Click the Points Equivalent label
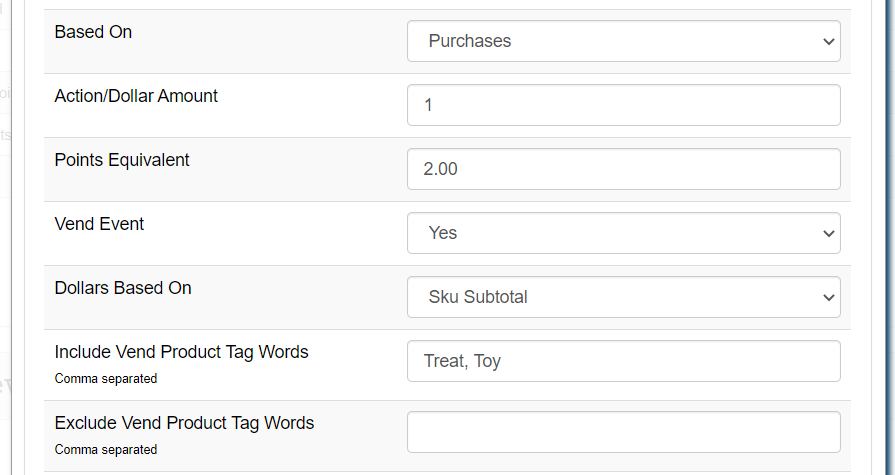 122,160
